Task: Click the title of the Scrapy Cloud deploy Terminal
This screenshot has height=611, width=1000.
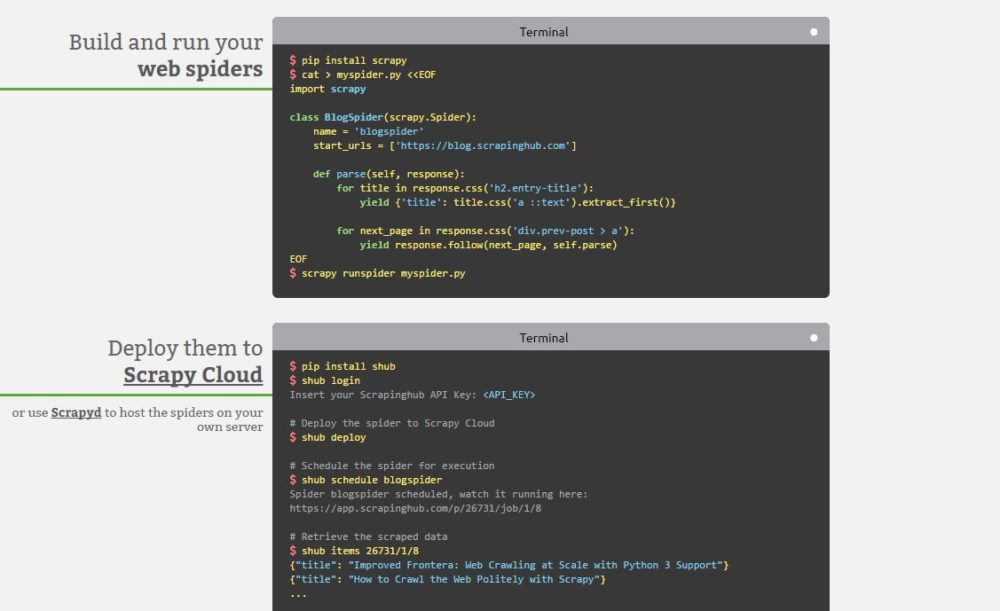Action: coord(543,338)
